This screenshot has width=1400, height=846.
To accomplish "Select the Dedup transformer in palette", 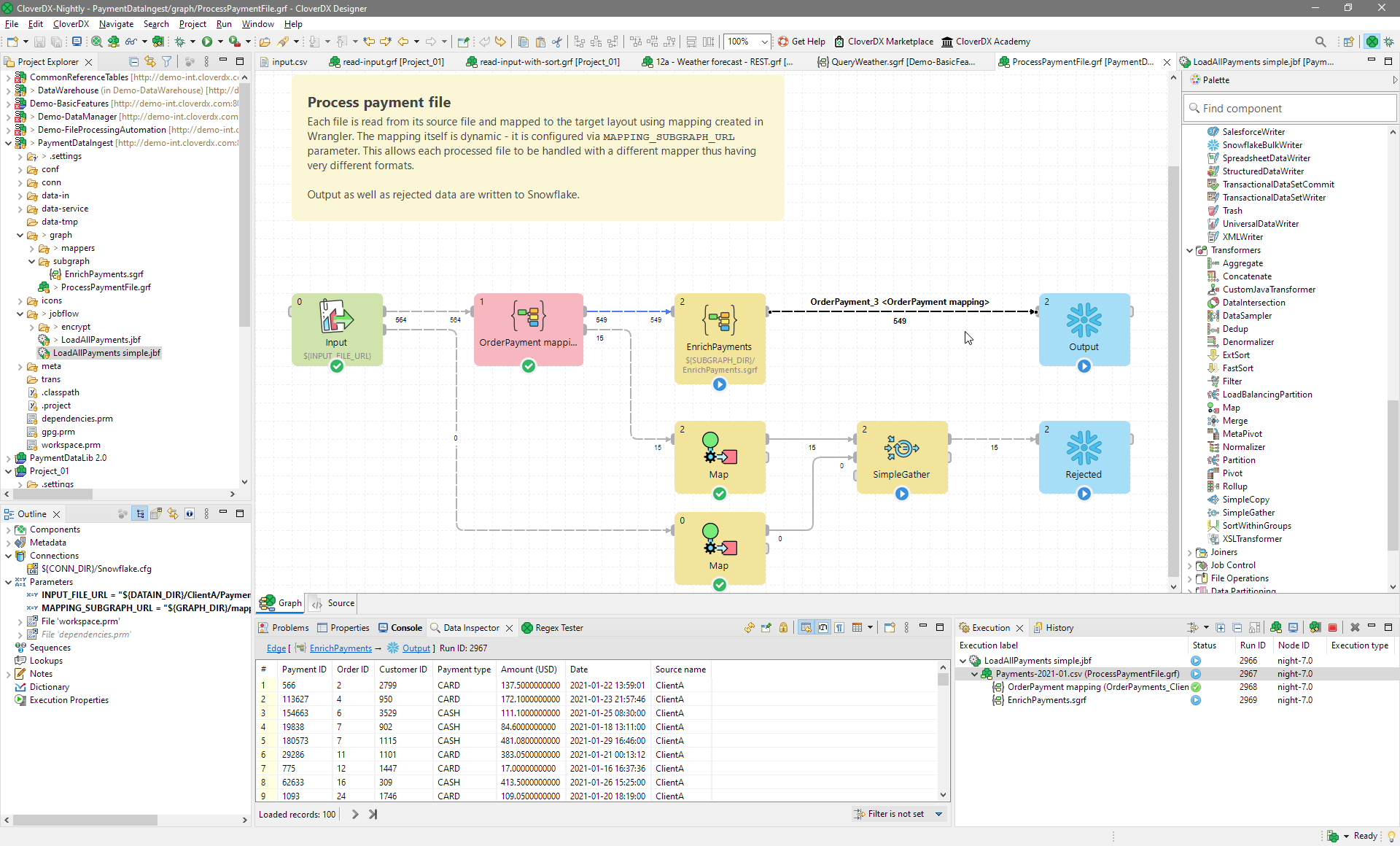I will tap(1234, 329).
